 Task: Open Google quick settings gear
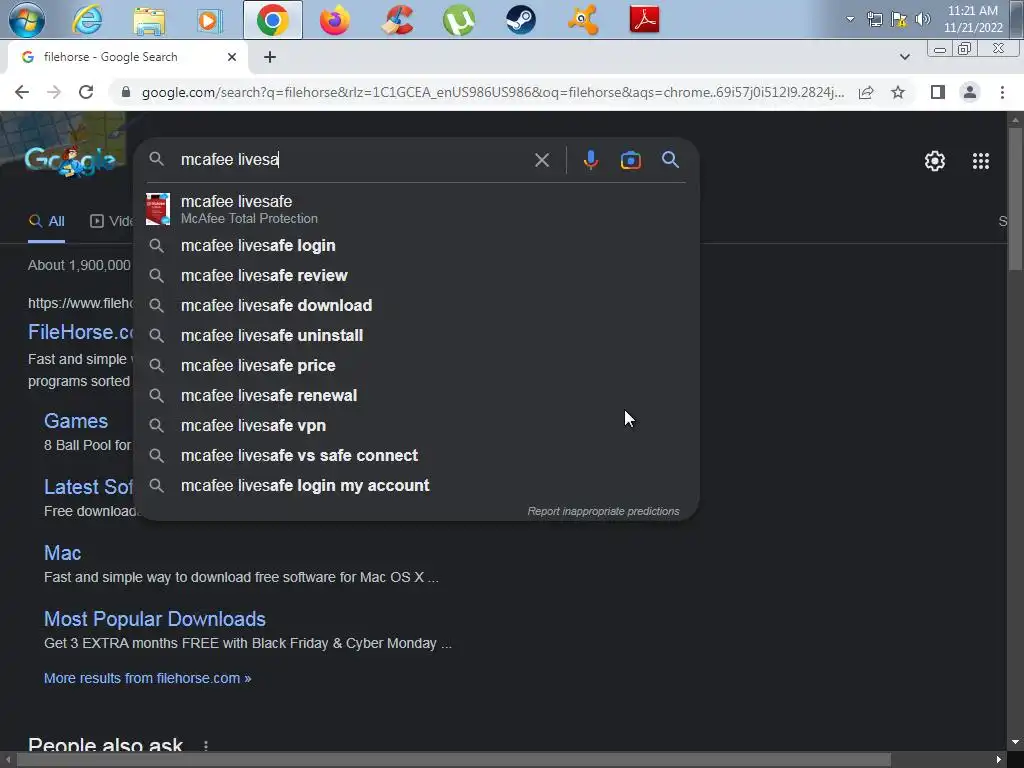pos(935,161)
